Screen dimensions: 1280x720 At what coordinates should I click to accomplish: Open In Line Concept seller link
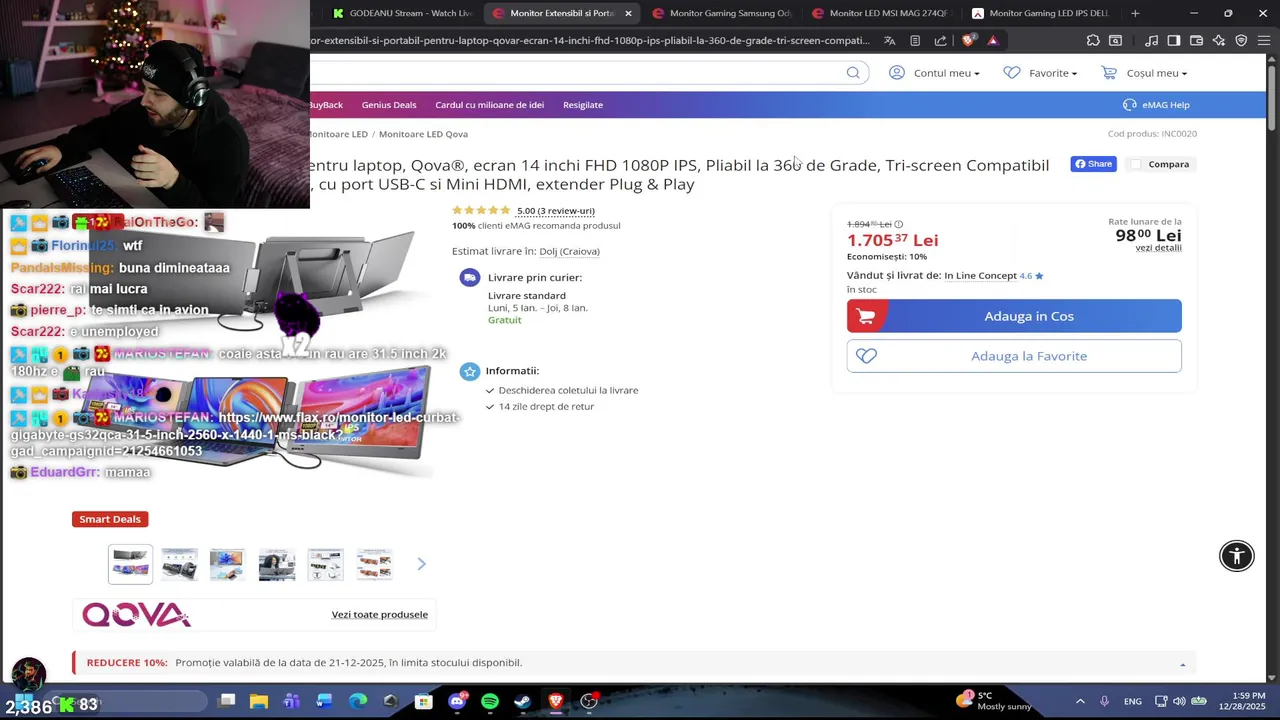(x=980, y=276)
